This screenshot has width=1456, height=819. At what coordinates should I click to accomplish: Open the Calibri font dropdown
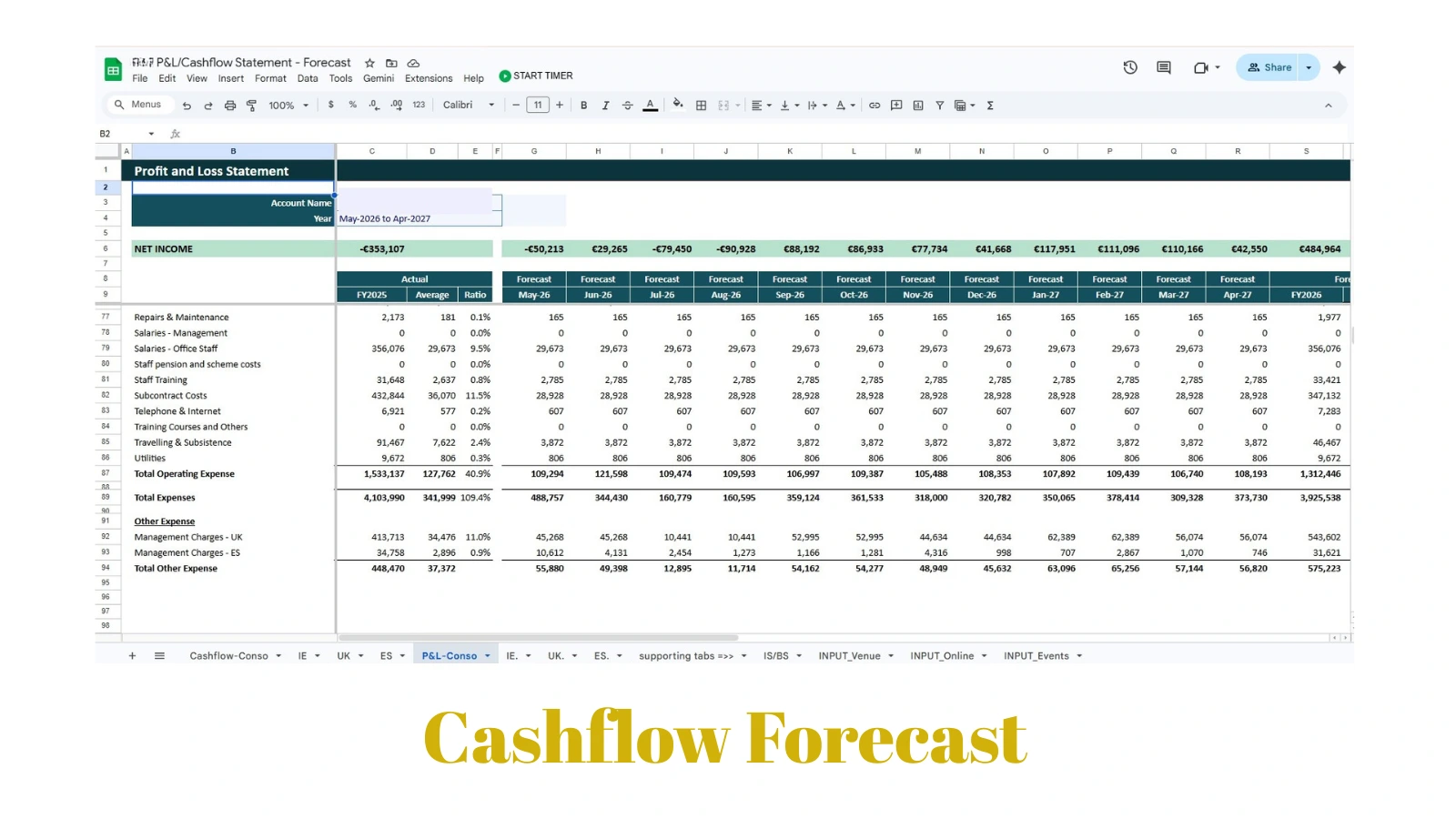pyautogui.click(x=469, y=106)
